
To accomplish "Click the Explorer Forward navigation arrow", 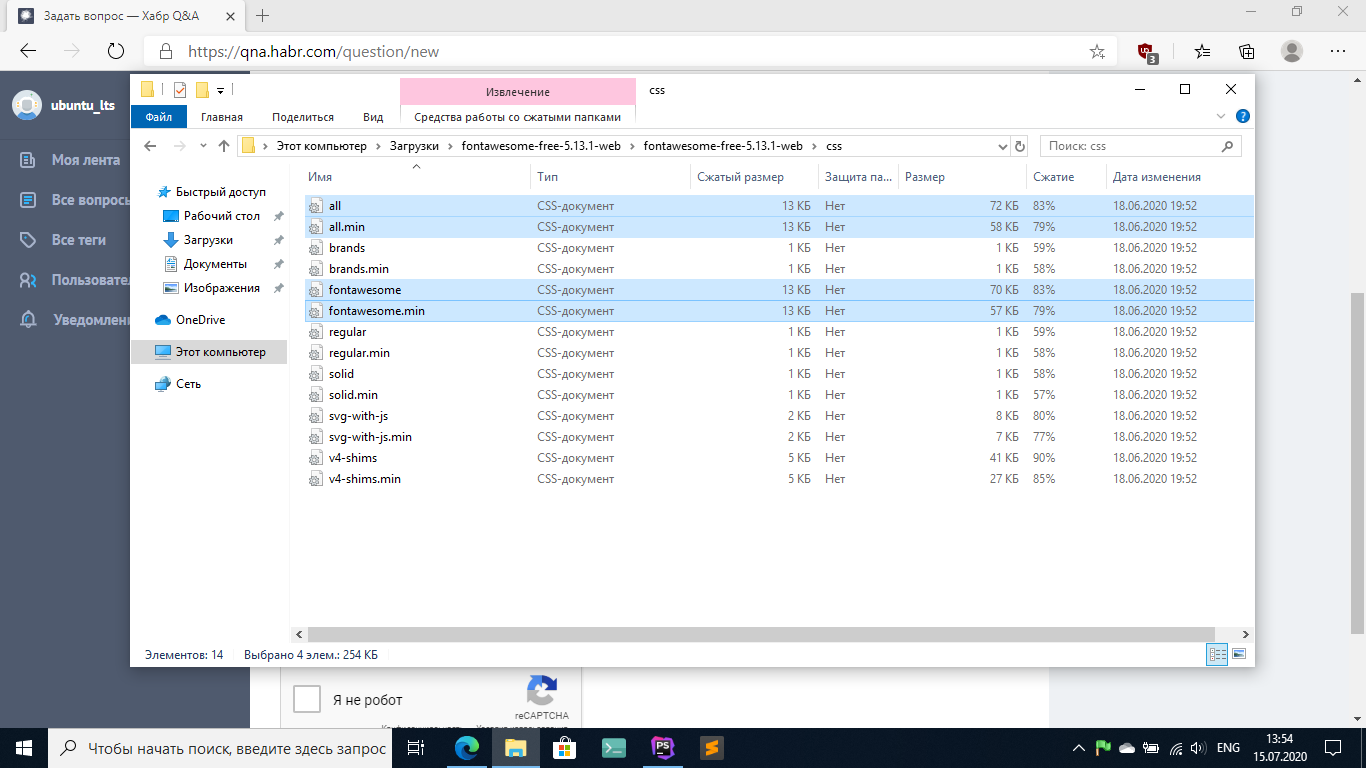I will coord(180,146).
